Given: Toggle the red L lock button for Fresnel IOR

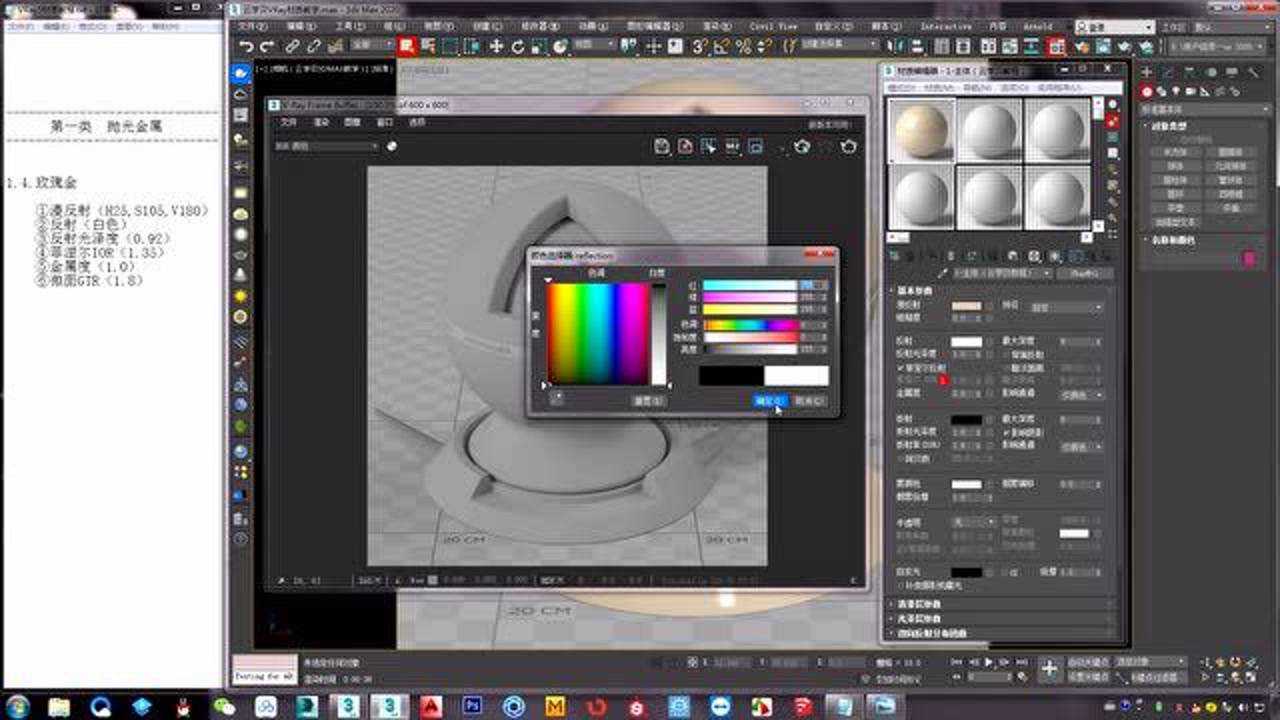Looking at the screenshot, I should click(943, 380).
